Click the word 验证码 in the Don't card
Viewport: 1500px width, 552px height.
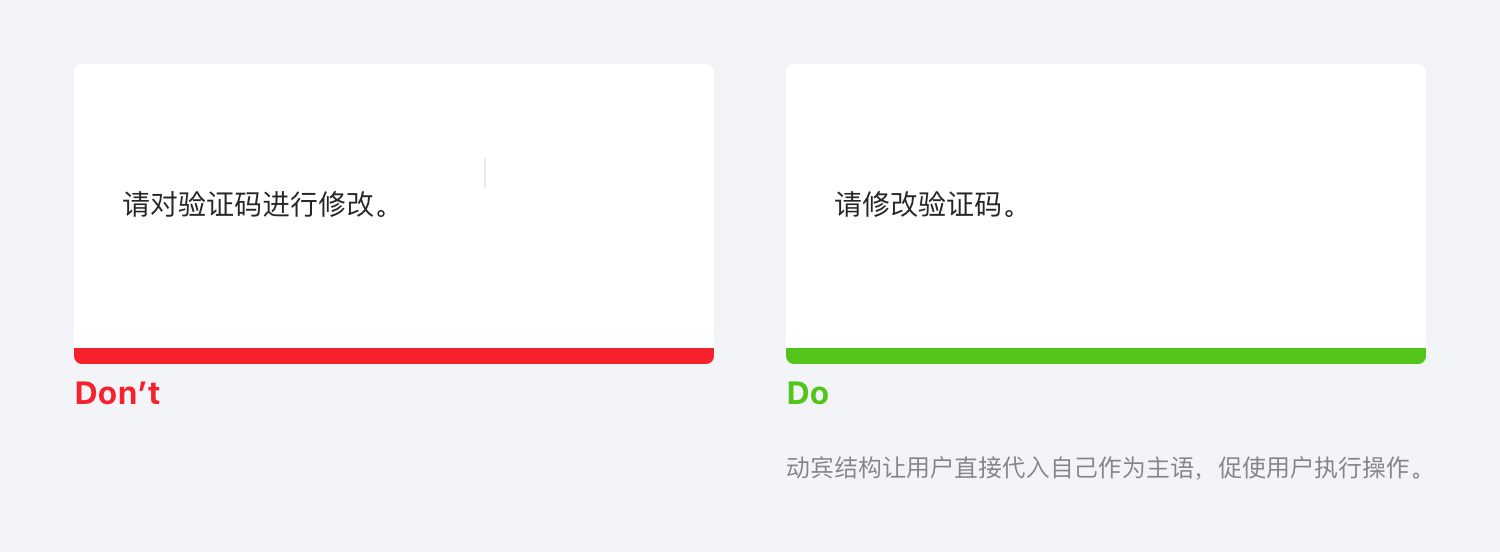click(220, 205)
